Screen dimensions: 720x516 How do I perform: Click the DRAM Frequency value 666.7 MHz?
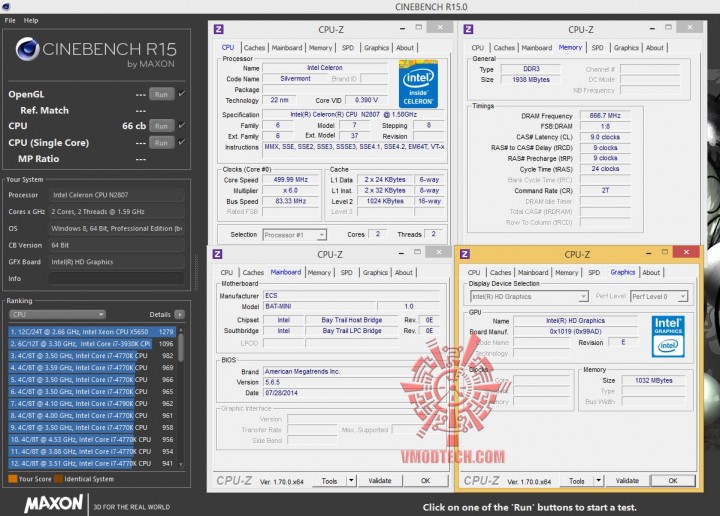tap(605, 116)
